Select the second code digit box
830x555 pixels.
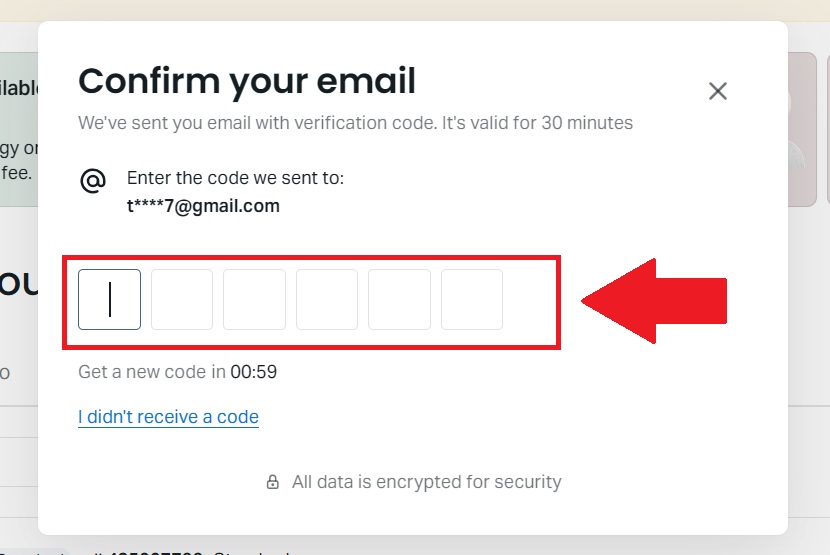coord(182,299)
